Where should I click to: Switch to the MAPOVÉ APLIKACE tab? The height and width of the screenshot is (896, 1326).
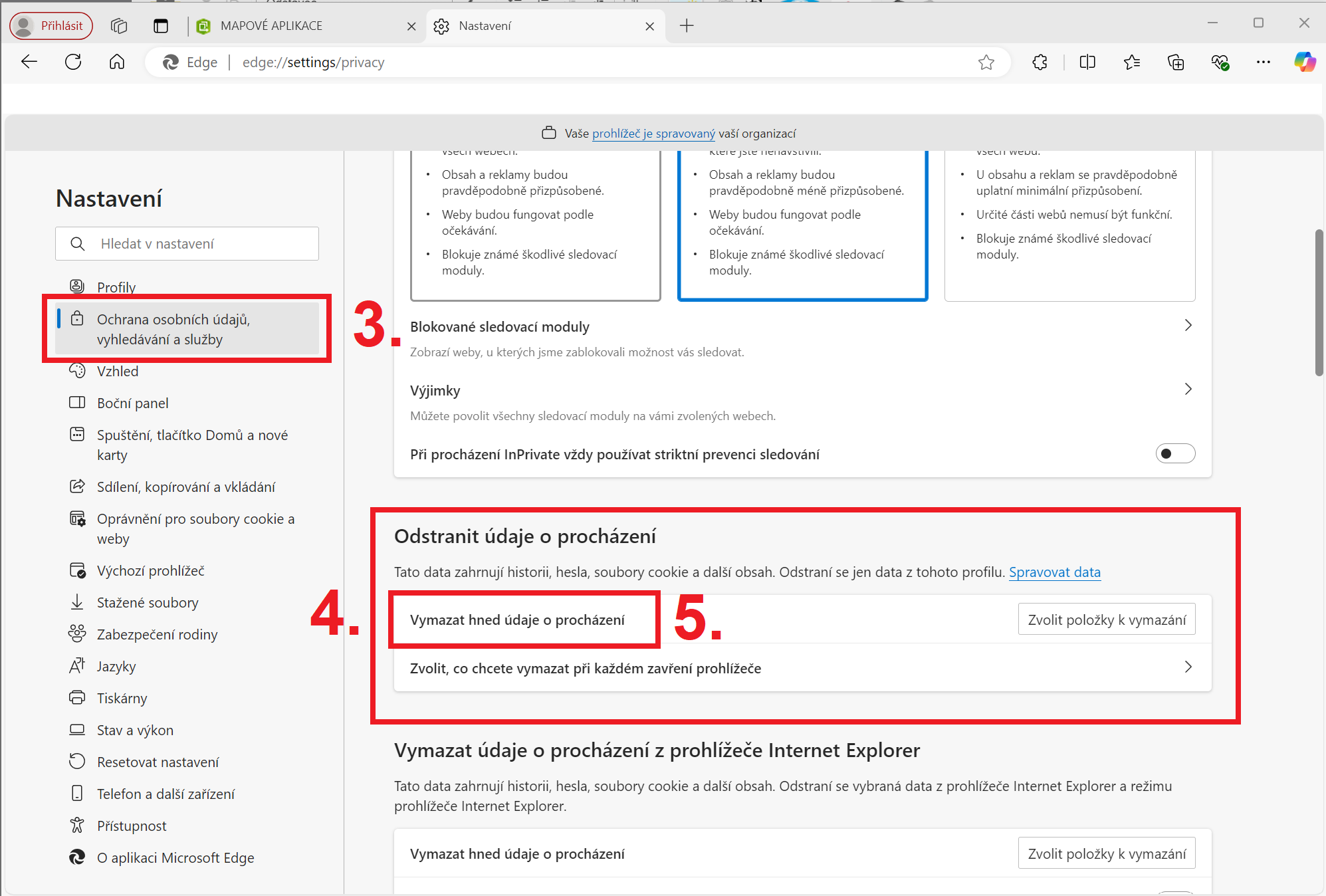(x=271, y=26)
